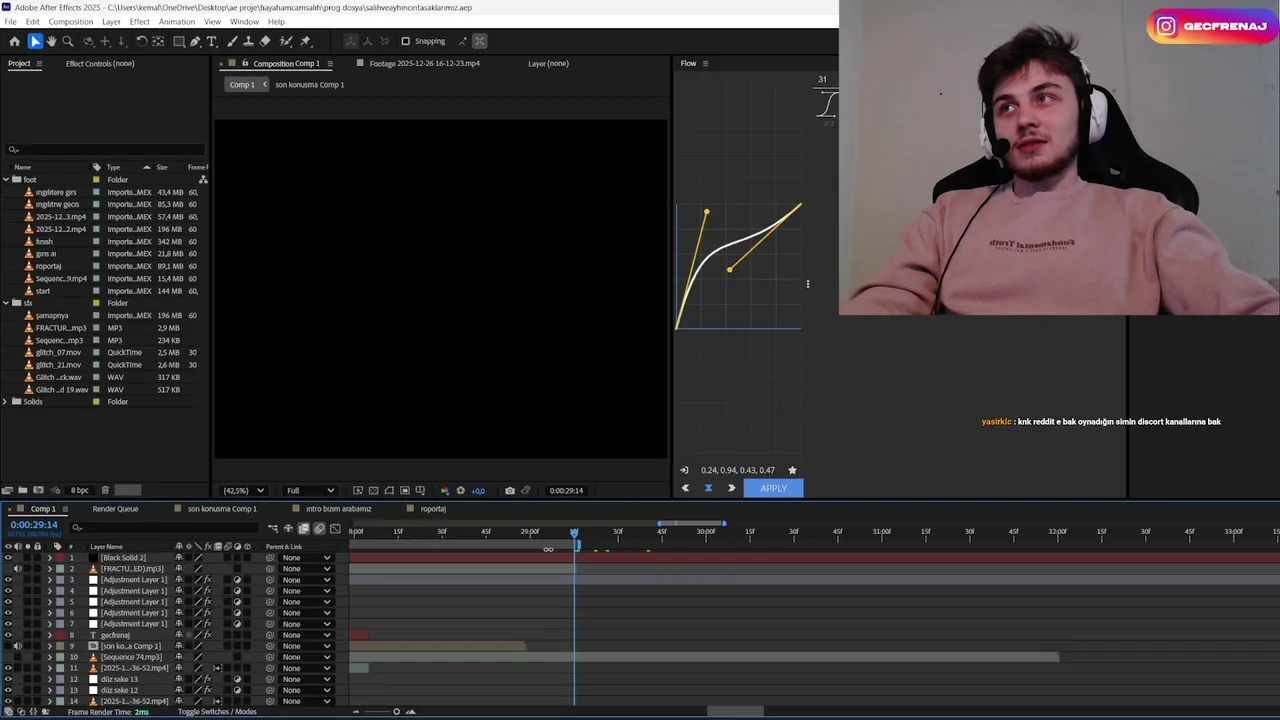The image size is (1280, 720).
Task: Select the Clone Stamp tool
Action: (248, 41)
